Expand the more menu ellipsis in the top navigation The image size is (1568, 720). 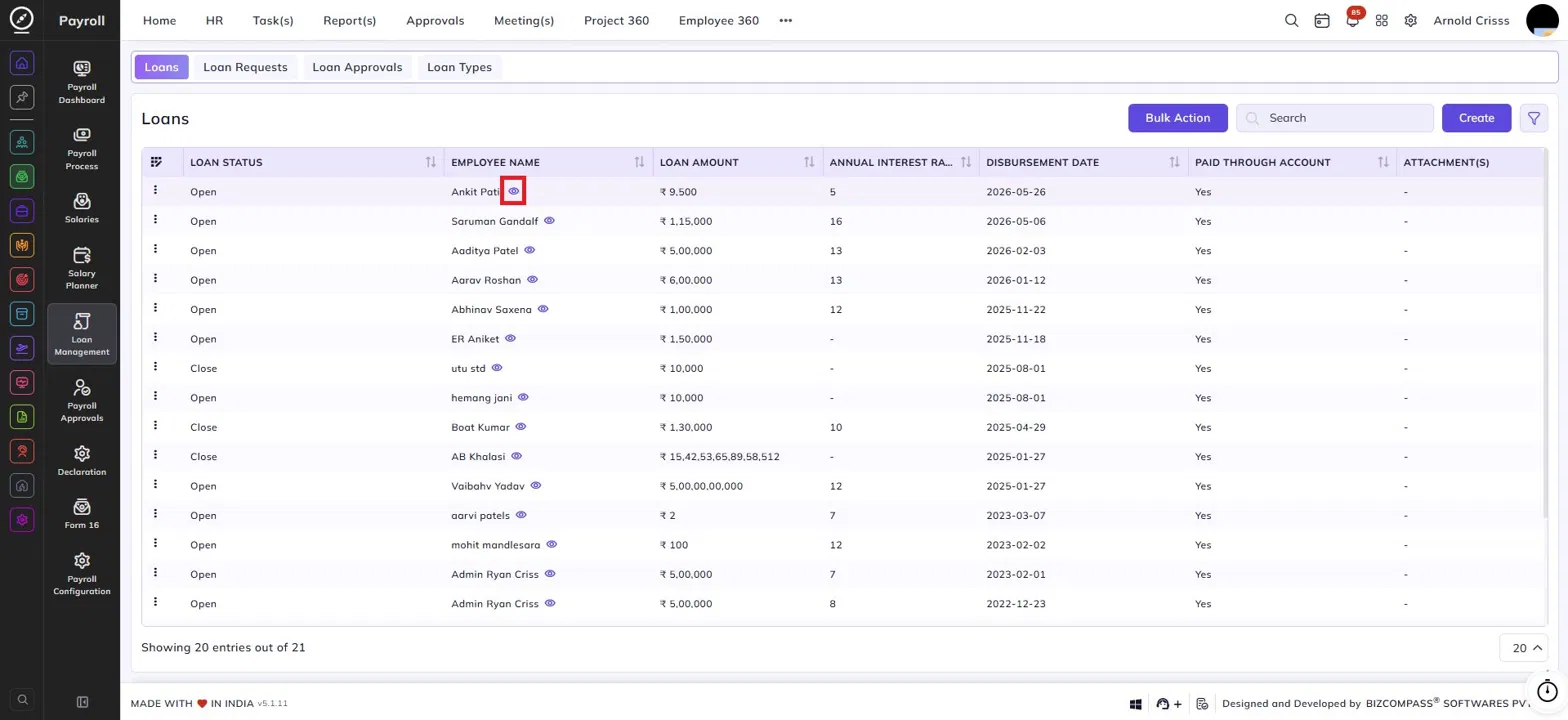pos(786,20)
